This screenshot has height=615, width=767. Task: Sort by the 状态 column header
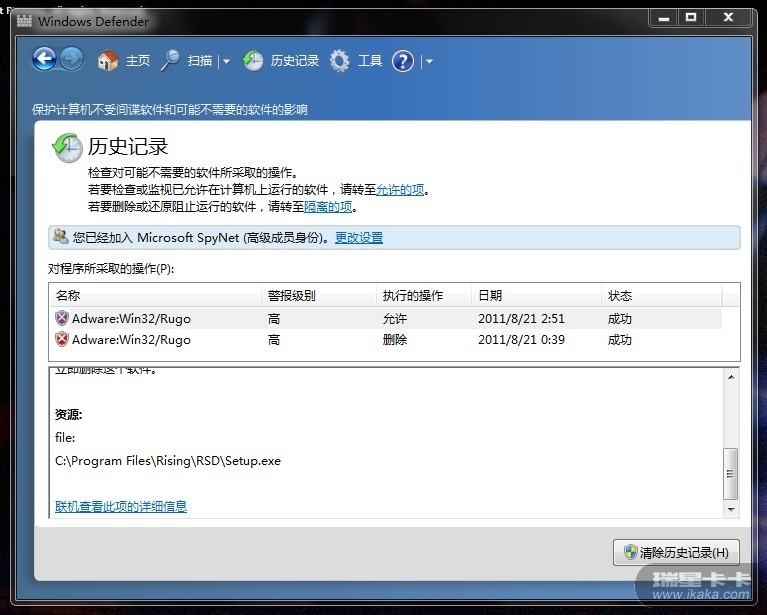(x=661, y=296)
